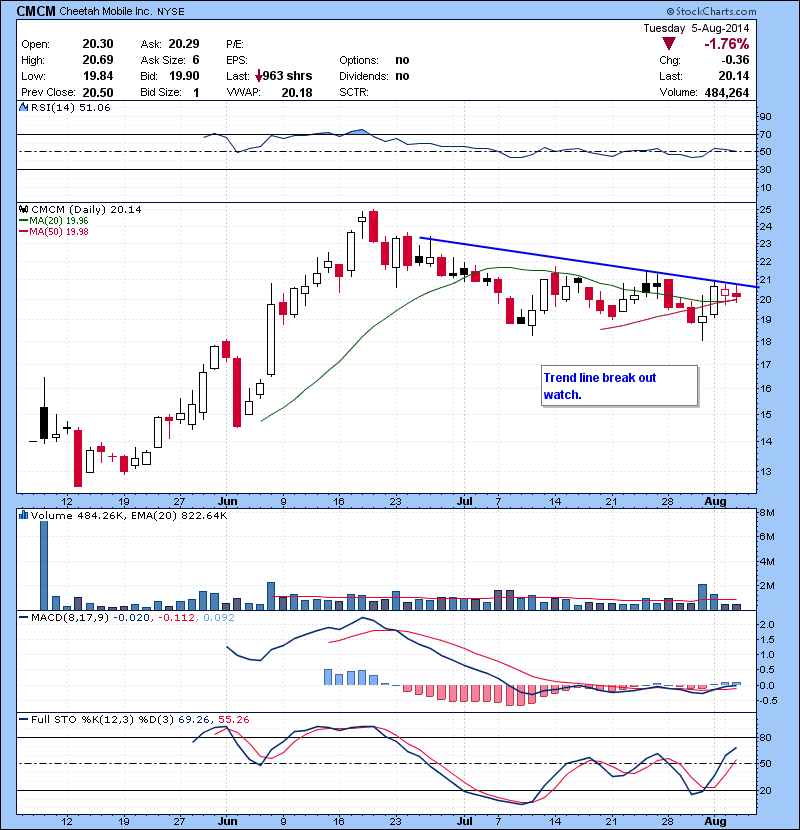
Task: Click the blue MACD legend line marker
Action: (23, 618)
